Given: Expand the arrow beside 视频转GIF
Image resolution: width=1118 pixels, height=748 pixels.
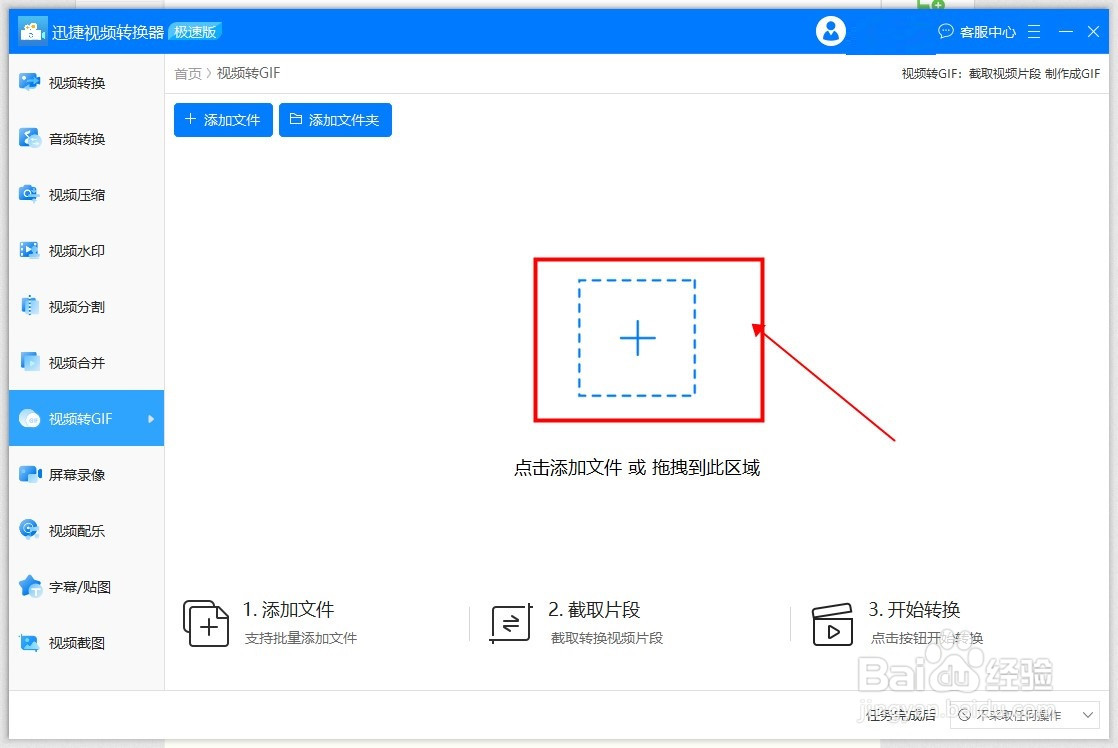Looking at the screenshot, I should point(151,419).
